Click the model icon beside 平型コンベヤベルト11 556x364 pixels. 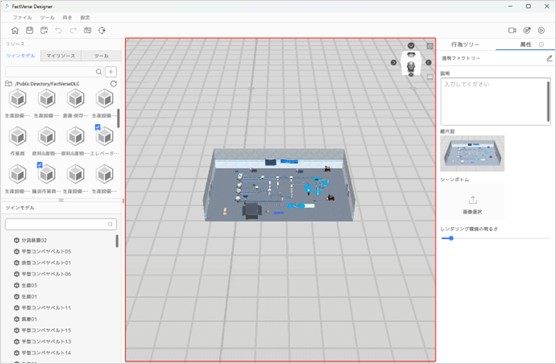pyautogui.click(x=16, y=308)
